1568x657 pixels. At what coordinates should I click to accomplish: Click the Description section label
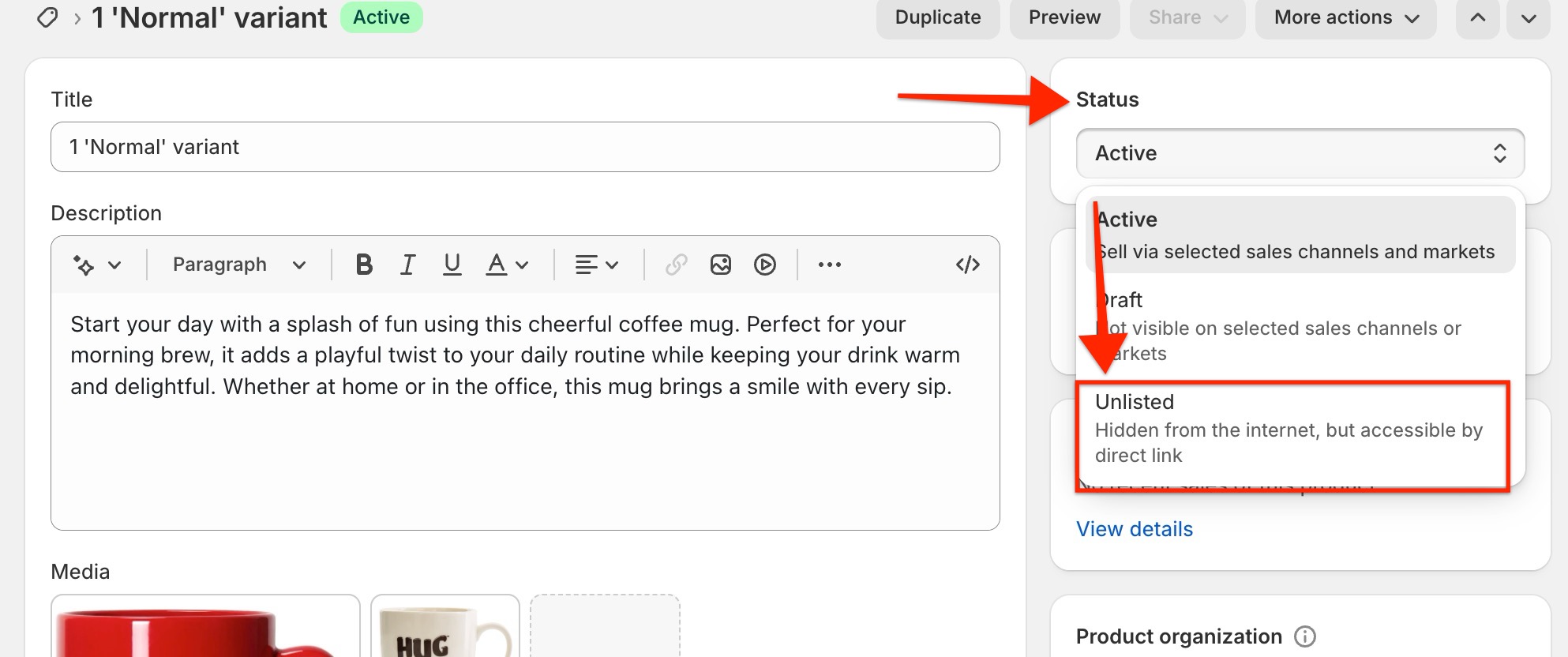pos(106,213)
